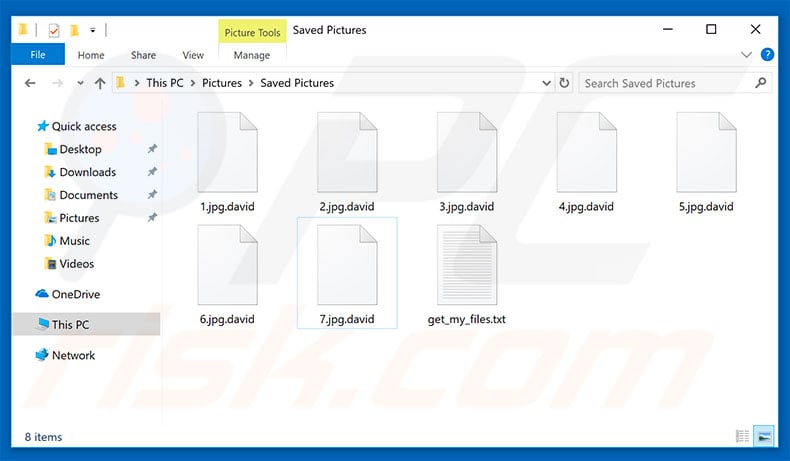The width and height of the screenshot is (790, 461).
Task: Navigate to This PC breadcrumb
Action: click(165, 83)
